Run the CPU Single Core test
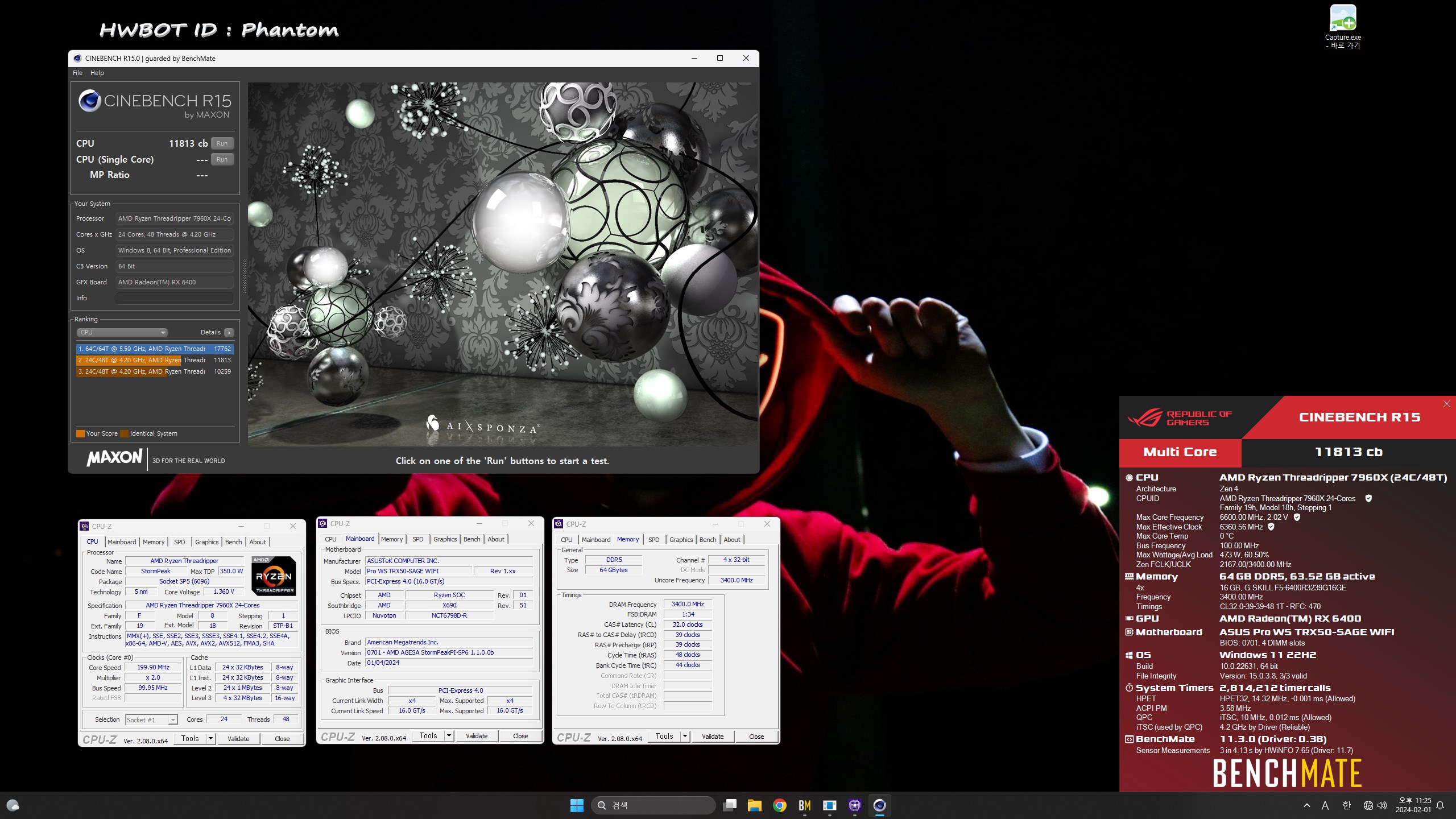Image resolution: width=1456 pixels, height=819 pixels. 222,159
